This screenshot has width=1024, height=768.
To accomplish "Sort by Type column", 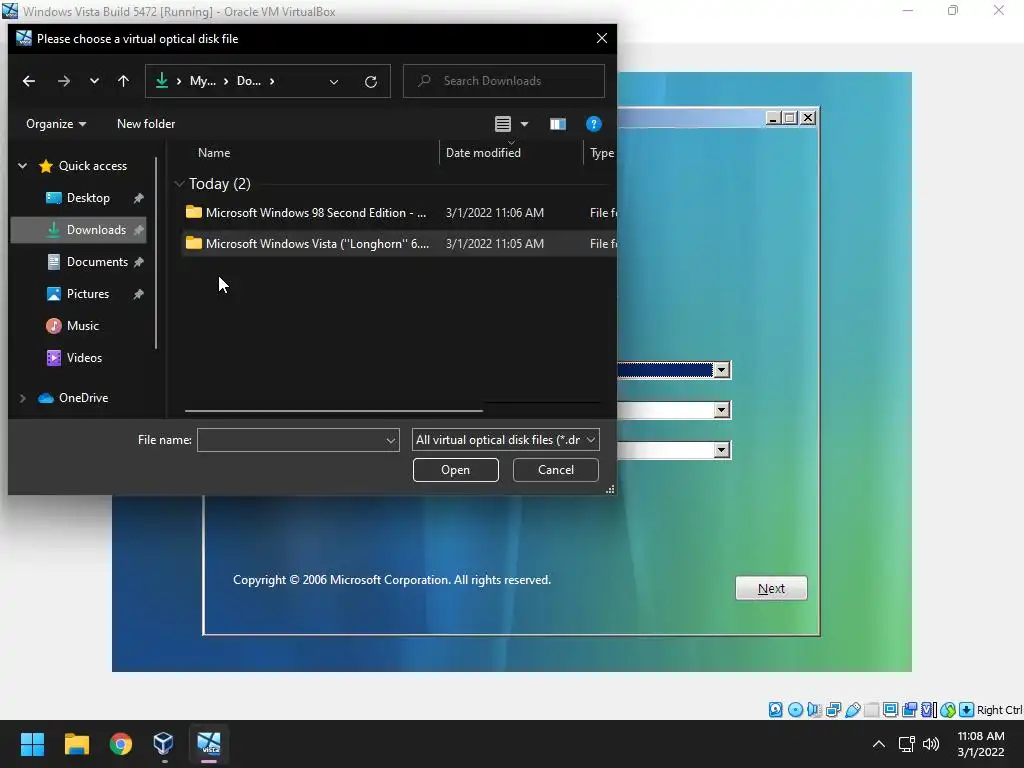I will click(601, 153).
